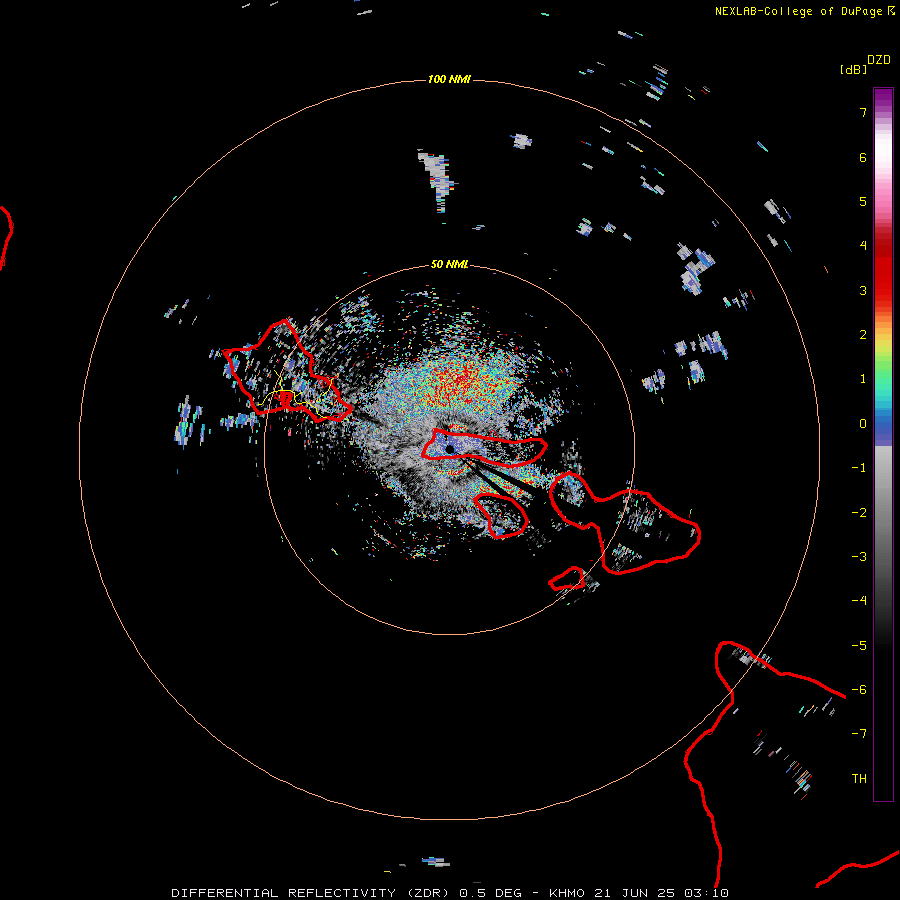Screen dimensions: 900x900
Task: Click the 6 value on color scale
Action: (863, 157)
